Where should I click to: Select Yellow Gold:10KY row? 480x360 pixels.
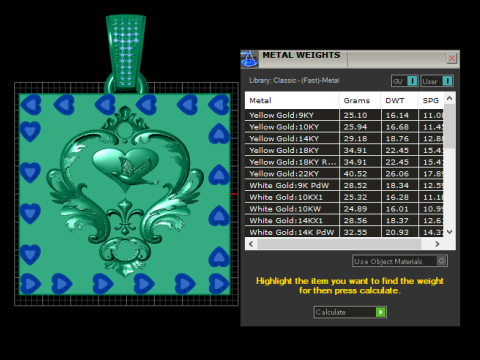coord(344,127)
